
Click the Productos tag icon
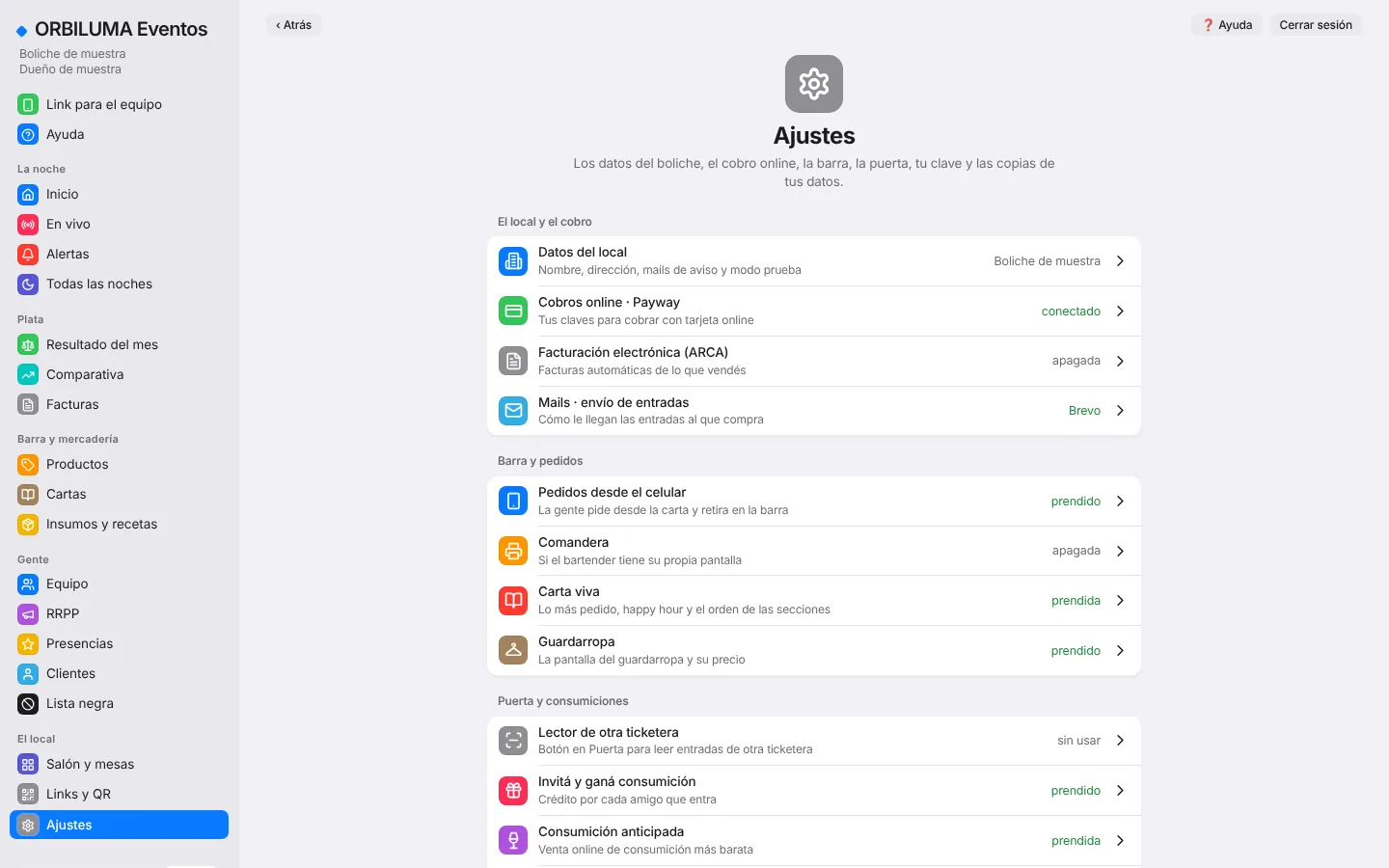tap(28, 464)
